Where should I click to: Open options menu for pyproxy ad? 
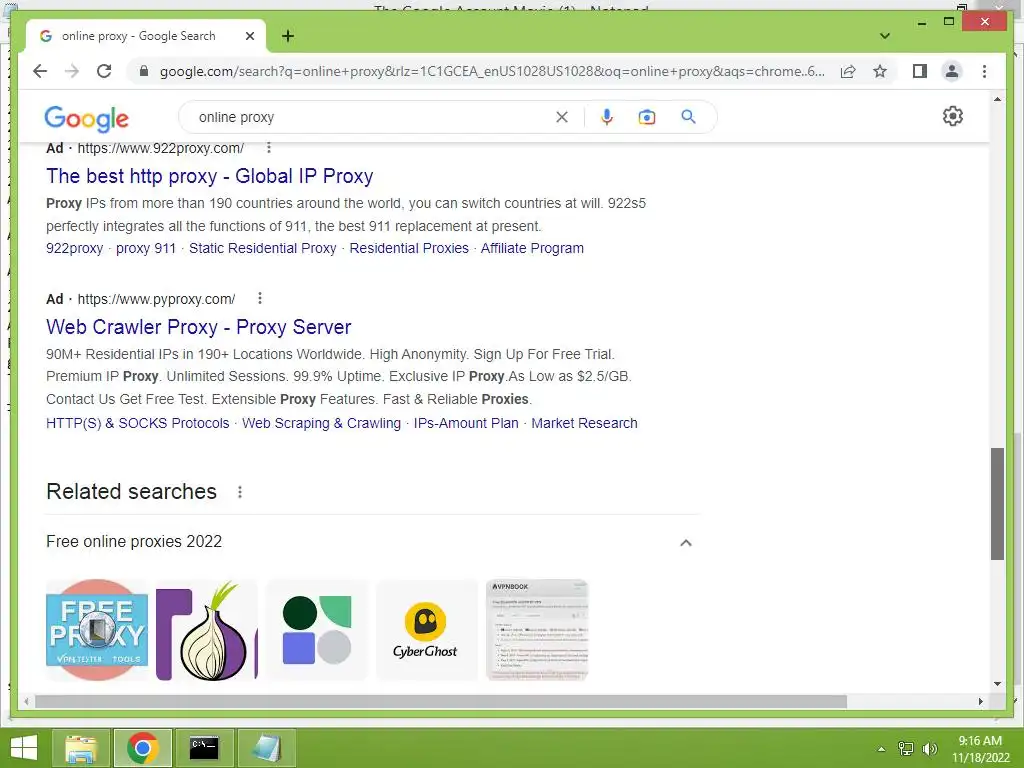point(260,298)
